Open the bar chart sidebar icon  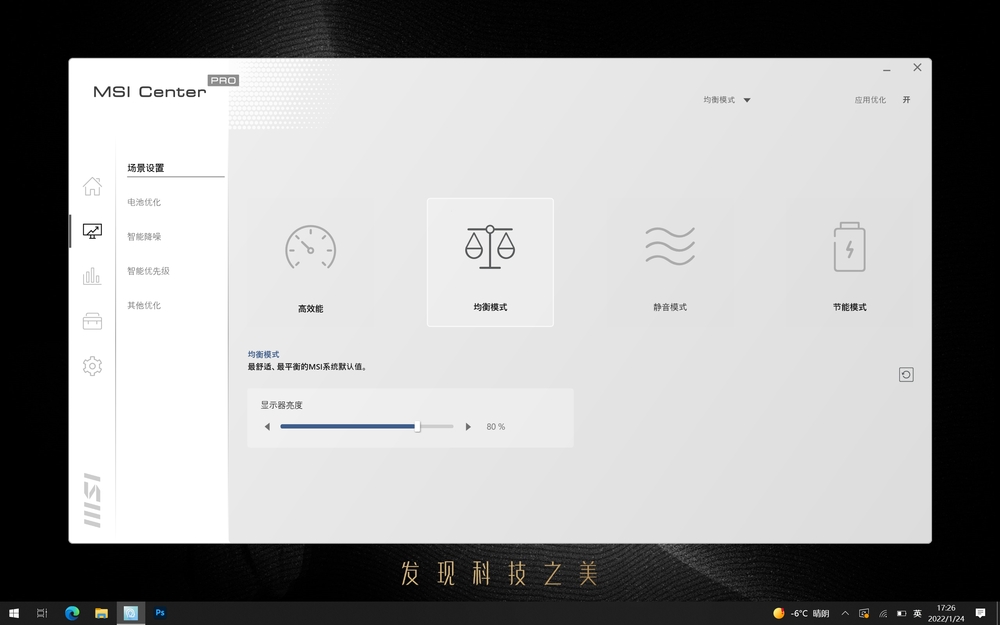[92, 276]
